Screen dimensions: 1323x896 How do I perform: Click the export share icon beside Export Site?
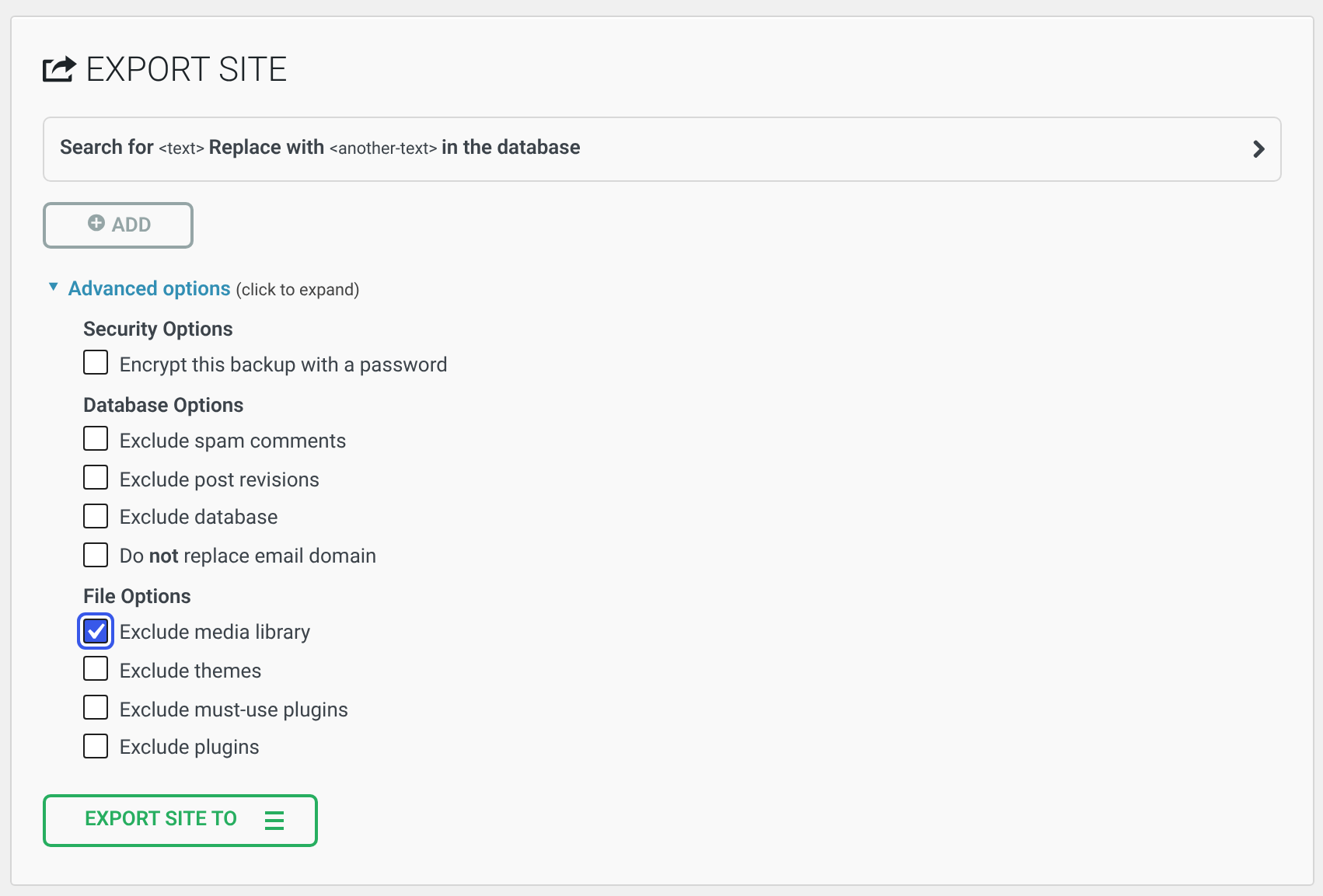(x=59, y=69)
